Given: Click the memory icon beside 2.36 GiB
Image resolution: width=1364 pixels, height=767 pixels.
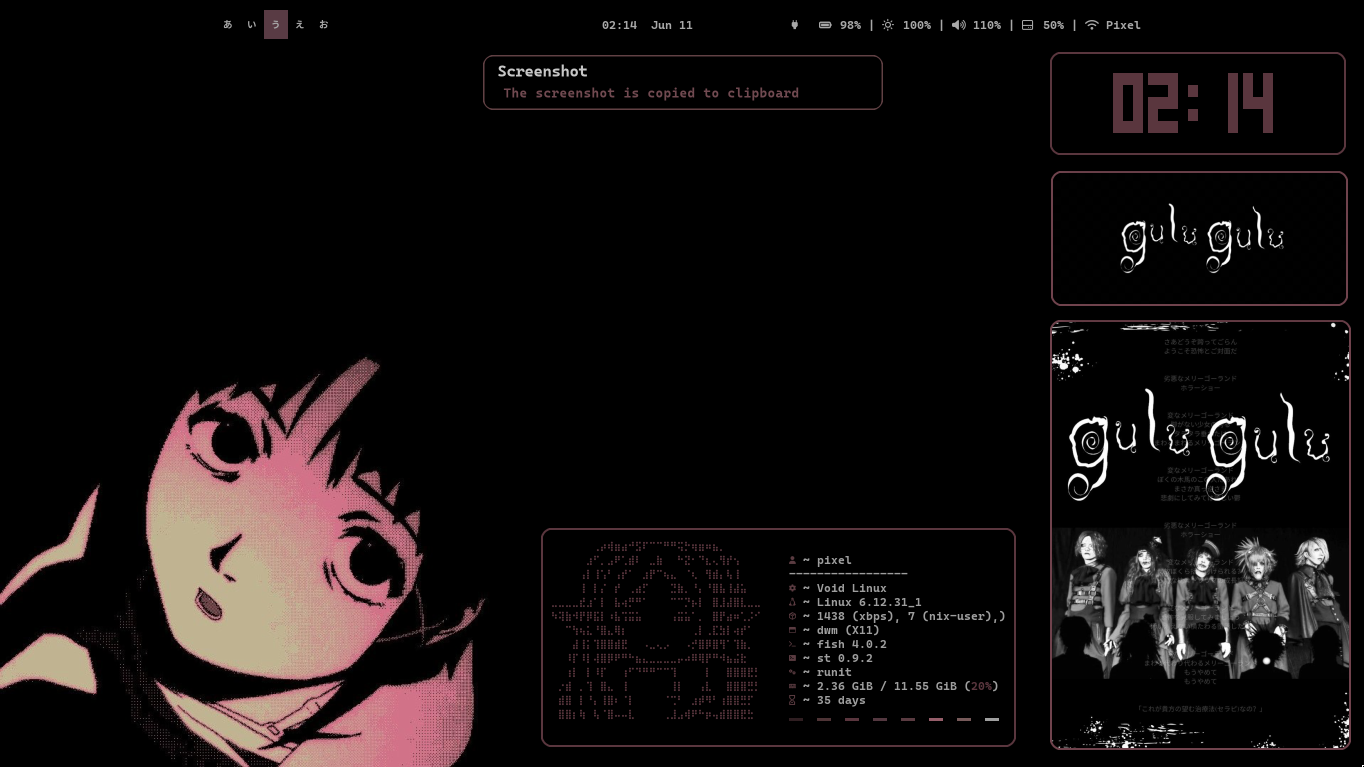Looking at the screenshot, I should pyautogui.click(x=792, y=687).
